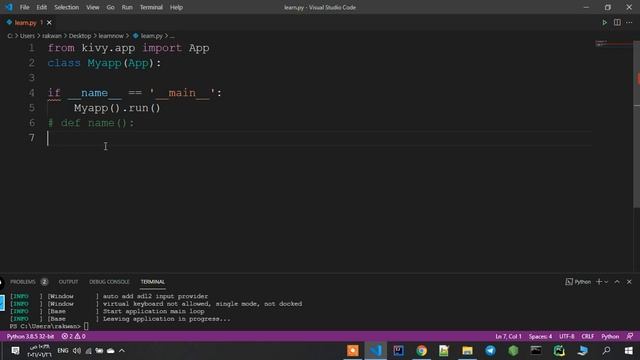Open the View menu

93,7
